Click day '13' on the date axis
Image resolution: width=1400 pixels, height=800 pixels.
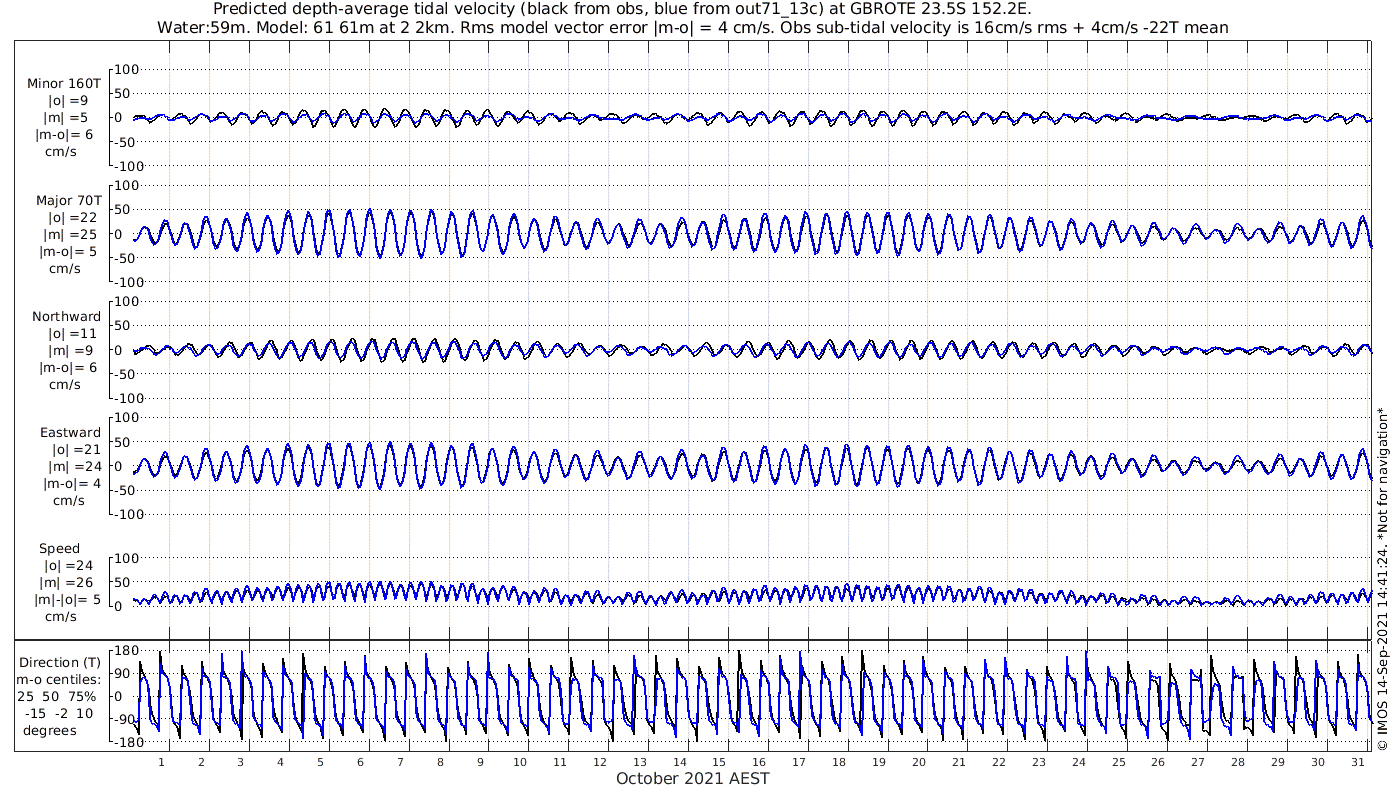click(640, 762)
